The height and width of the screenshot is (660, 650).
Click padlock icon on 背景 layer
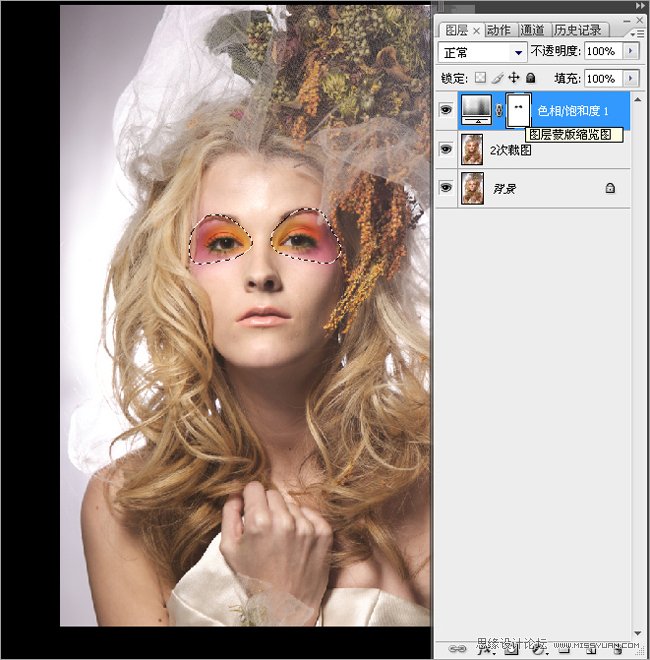pyautogui.click(x=610, y=188)
